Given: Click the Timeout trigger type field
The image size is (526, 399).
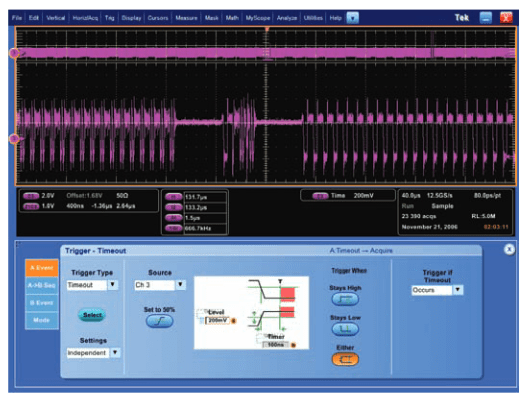Looking at the screenshot, I should coord(87,285).
